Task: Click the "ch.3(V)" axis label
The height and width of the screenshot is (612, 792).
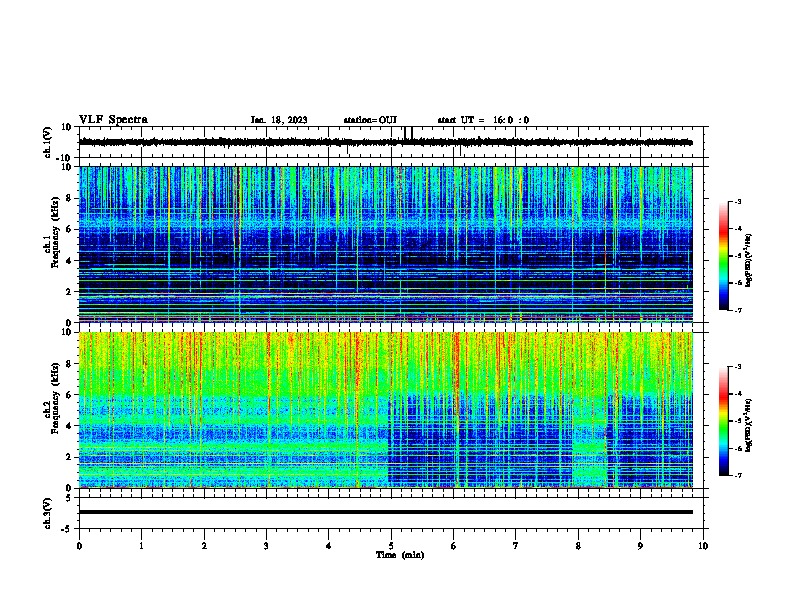Action: point(48,513)
